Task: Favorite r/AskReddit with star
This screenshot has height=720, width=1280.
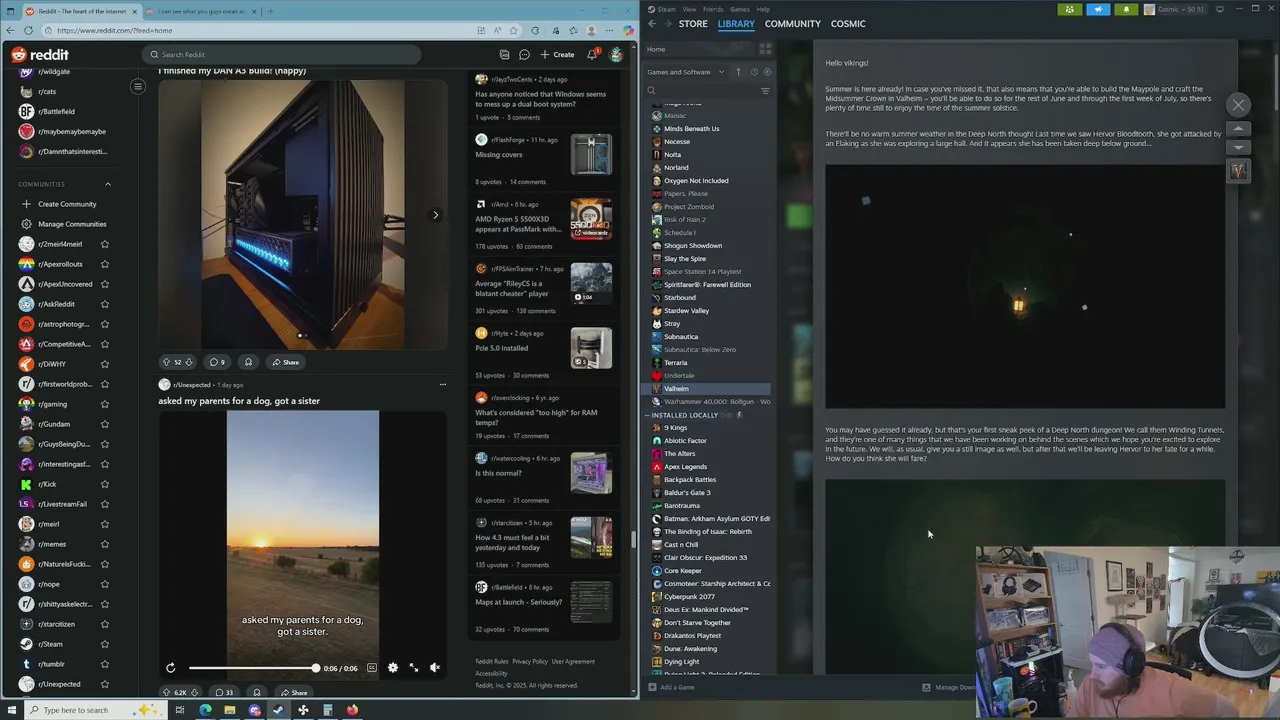Action: click(x=104, y=304)
